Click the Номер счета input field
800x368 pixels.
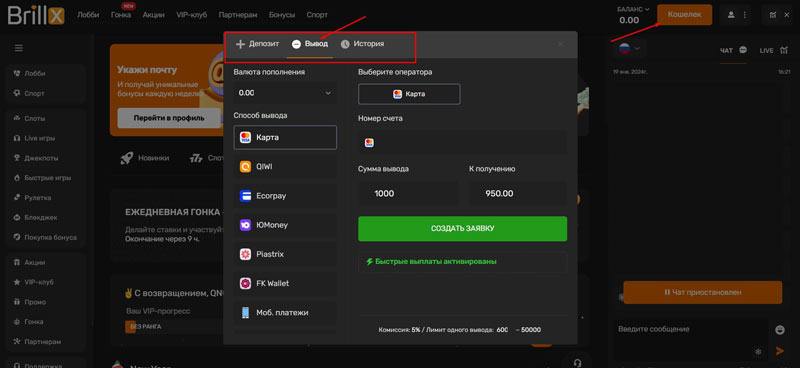coord(462,142)
